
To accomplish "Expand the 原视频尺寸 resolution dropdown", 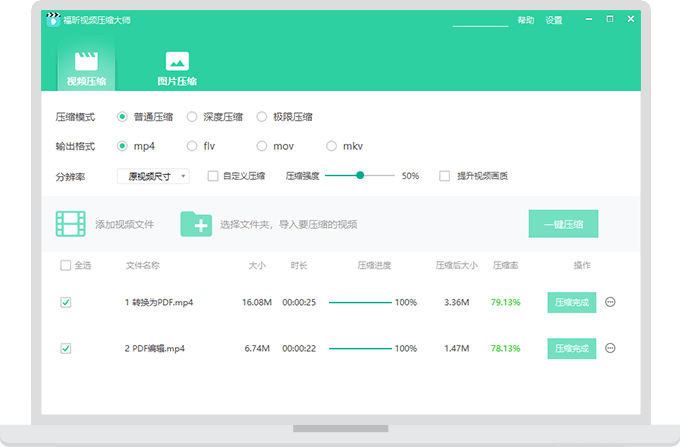I will tap(153, 176).
